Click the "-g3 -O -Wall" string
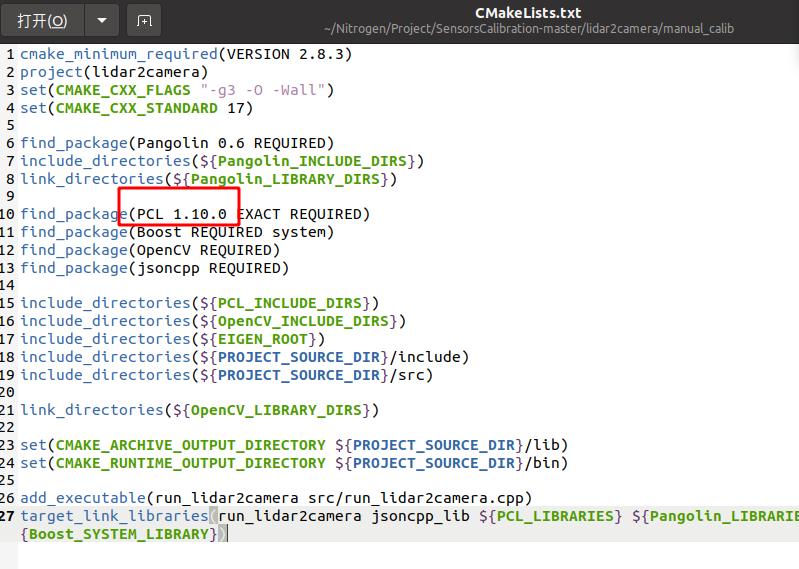Viewport: 799px width, 569px height. (x=262, y=90)
